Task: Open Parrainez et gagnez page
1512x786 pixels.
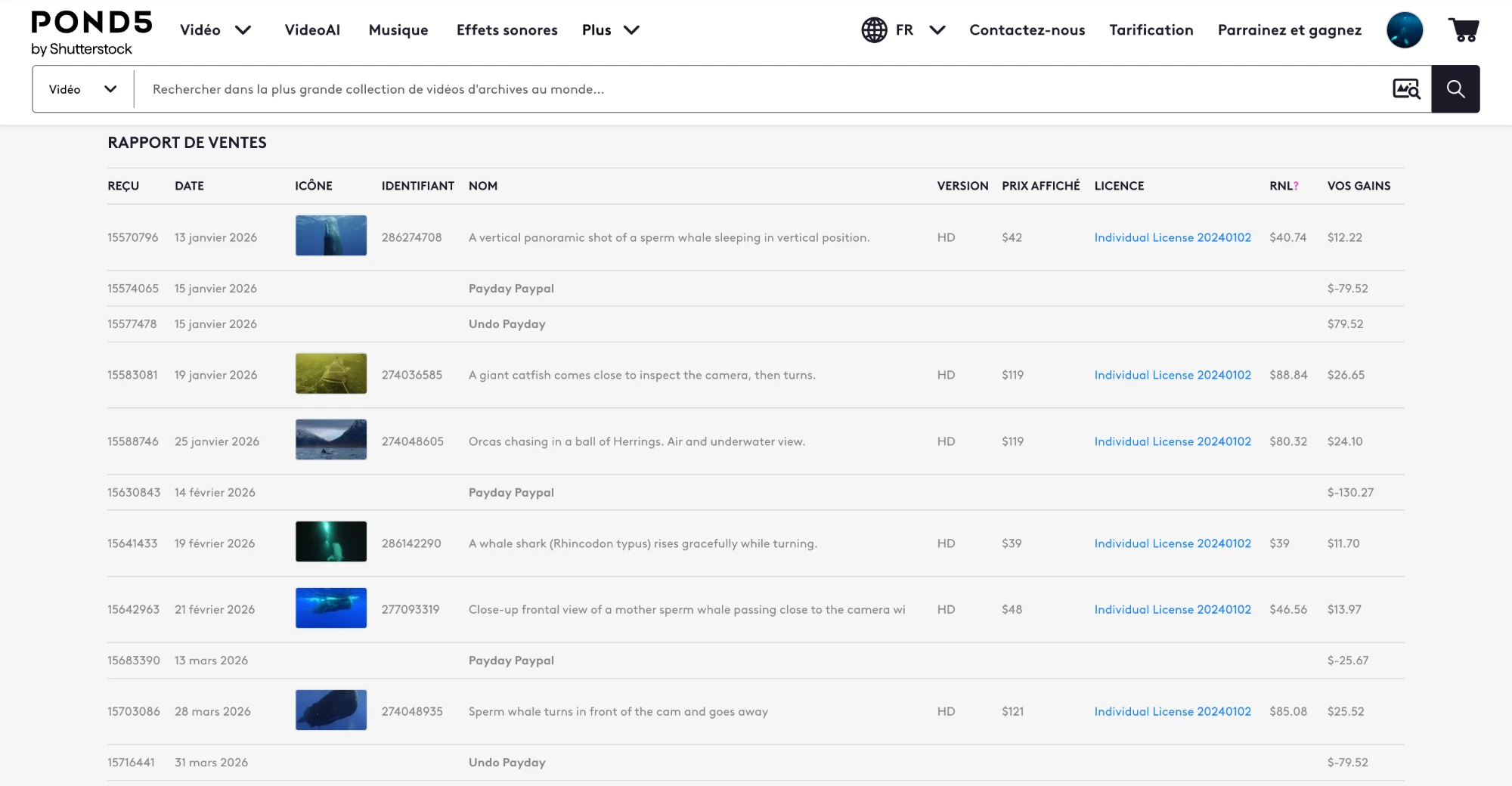Action: [x=1290, y=30]
